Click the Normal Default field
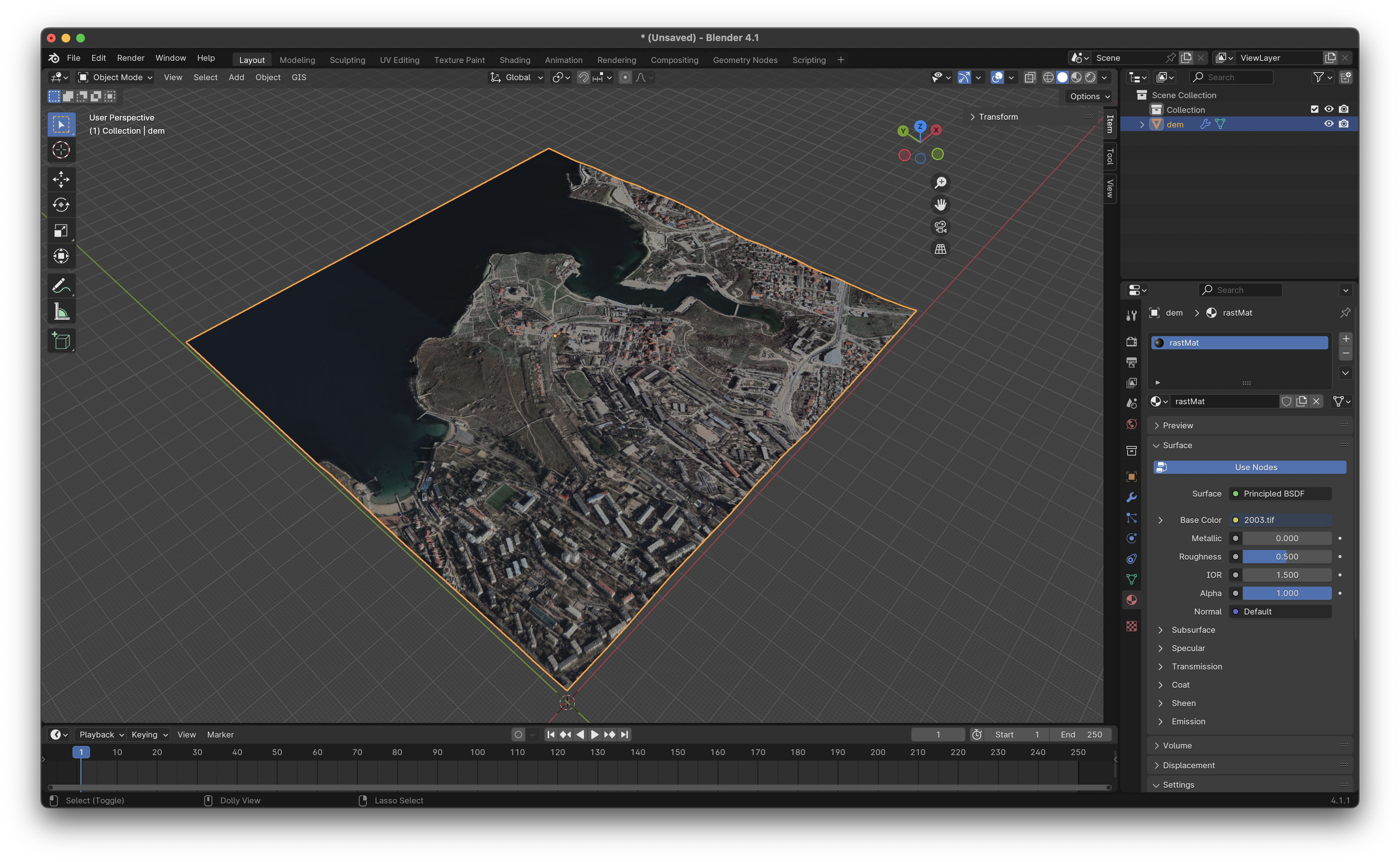1400x862 pixels. point(1280,612)
